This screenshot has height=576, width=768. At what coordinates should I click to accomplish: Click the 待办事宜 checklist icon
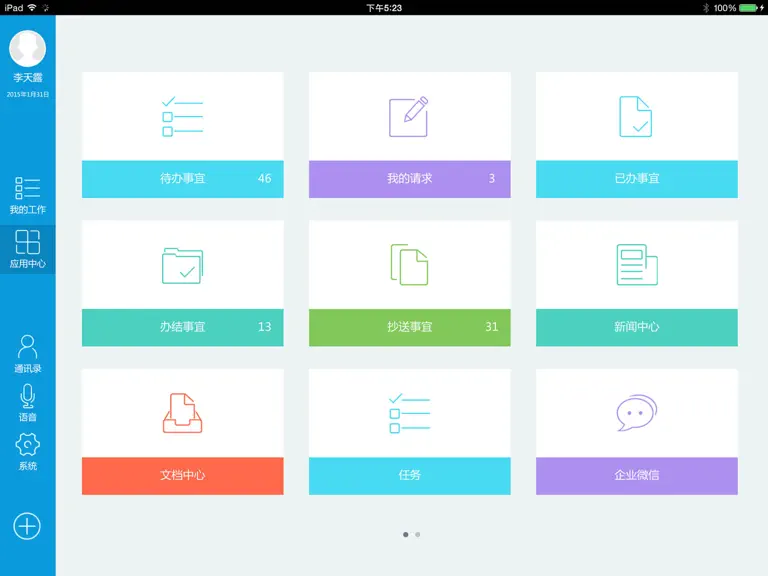(182, 117)
